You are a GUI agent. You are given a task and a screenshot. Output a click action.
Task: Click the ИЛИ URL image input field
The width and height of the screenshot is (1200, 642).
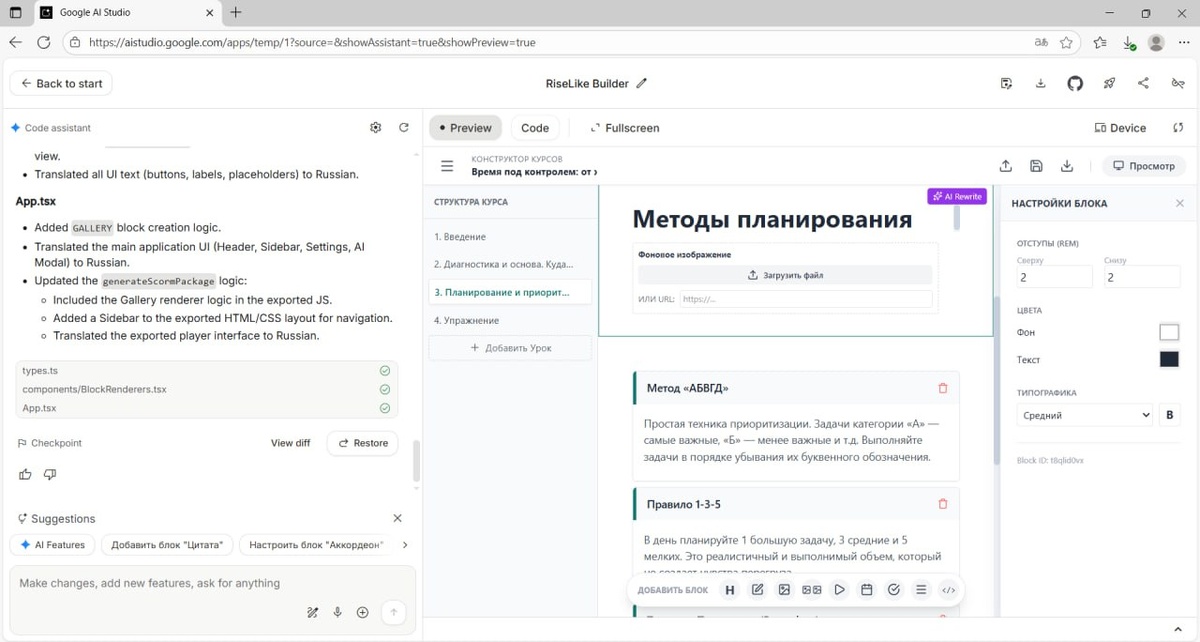[x=806, y=299]
